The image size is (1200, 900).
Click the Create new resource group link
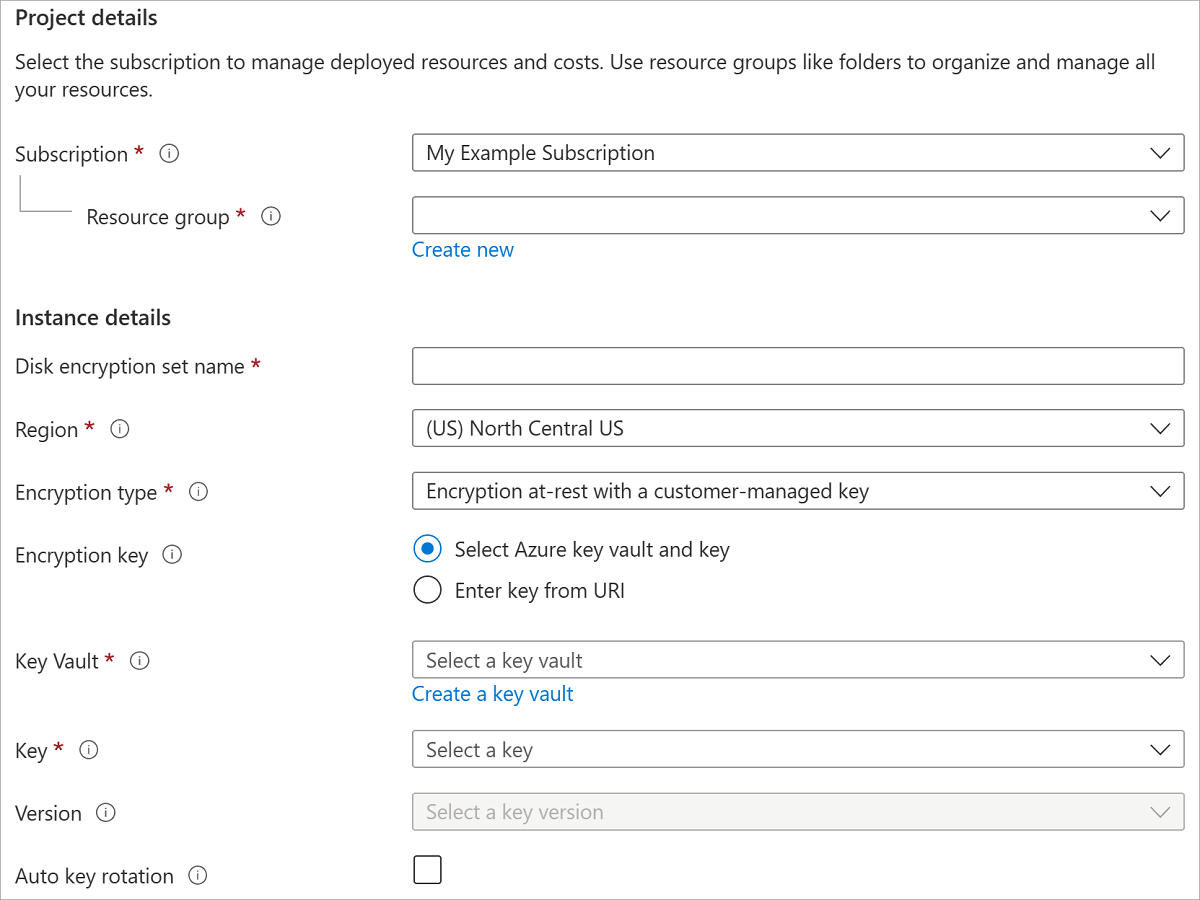(463, 250)
